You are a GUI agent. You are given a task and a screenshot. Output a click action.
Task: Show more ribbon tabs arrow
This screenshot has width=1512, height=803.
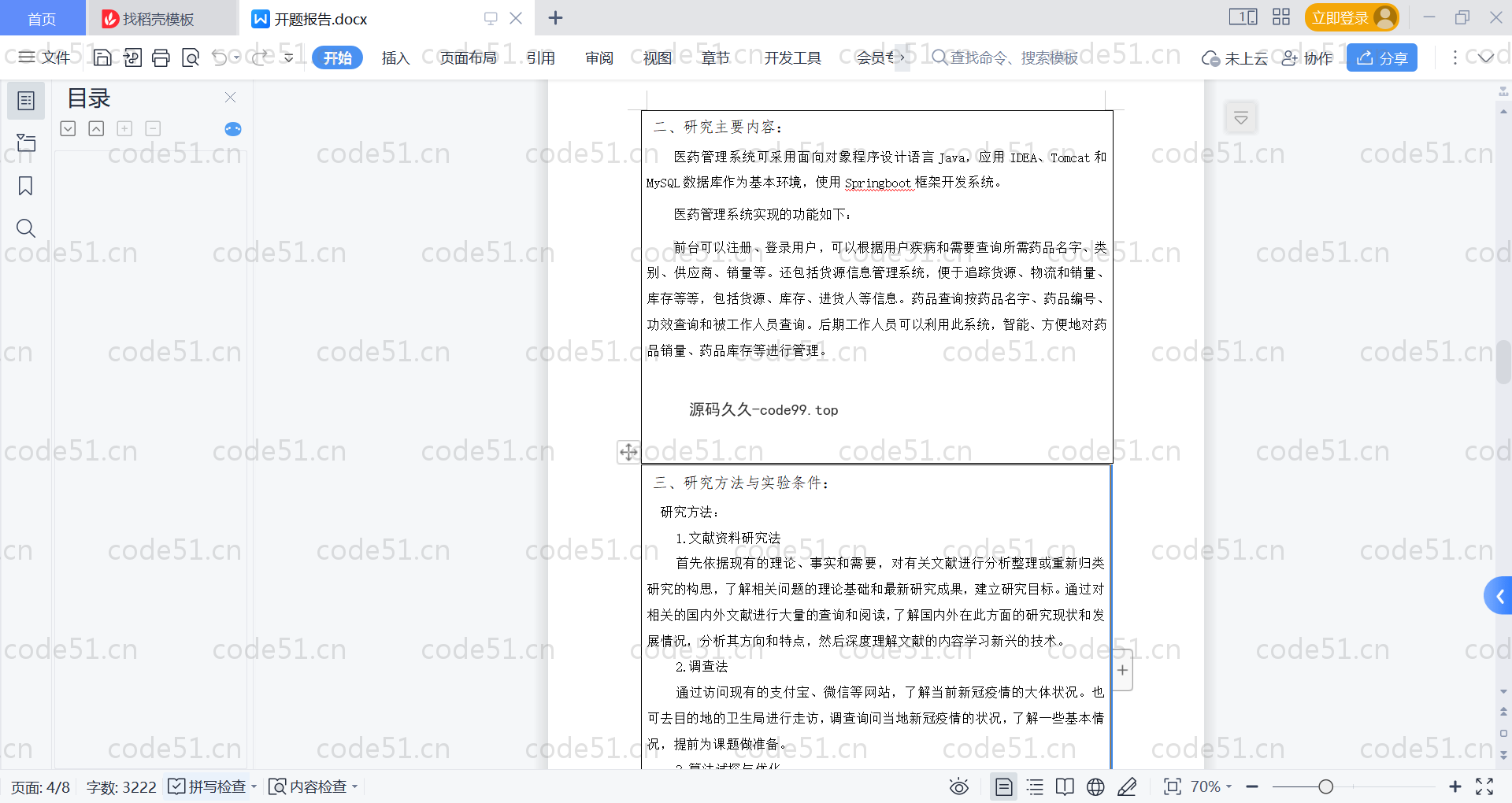[902, 57]
